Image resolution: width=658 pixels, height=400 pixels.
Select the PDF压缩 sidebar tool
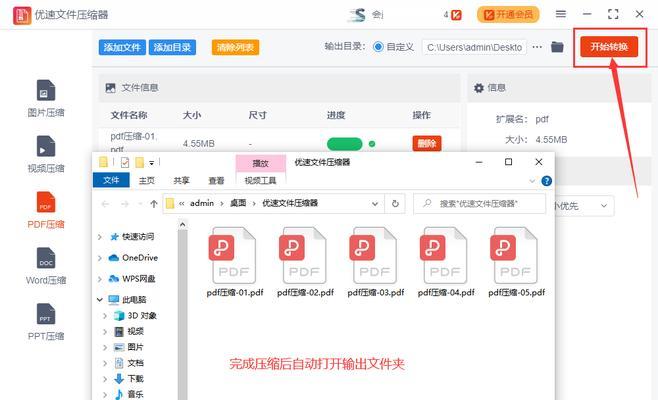(x=46, y=210)
